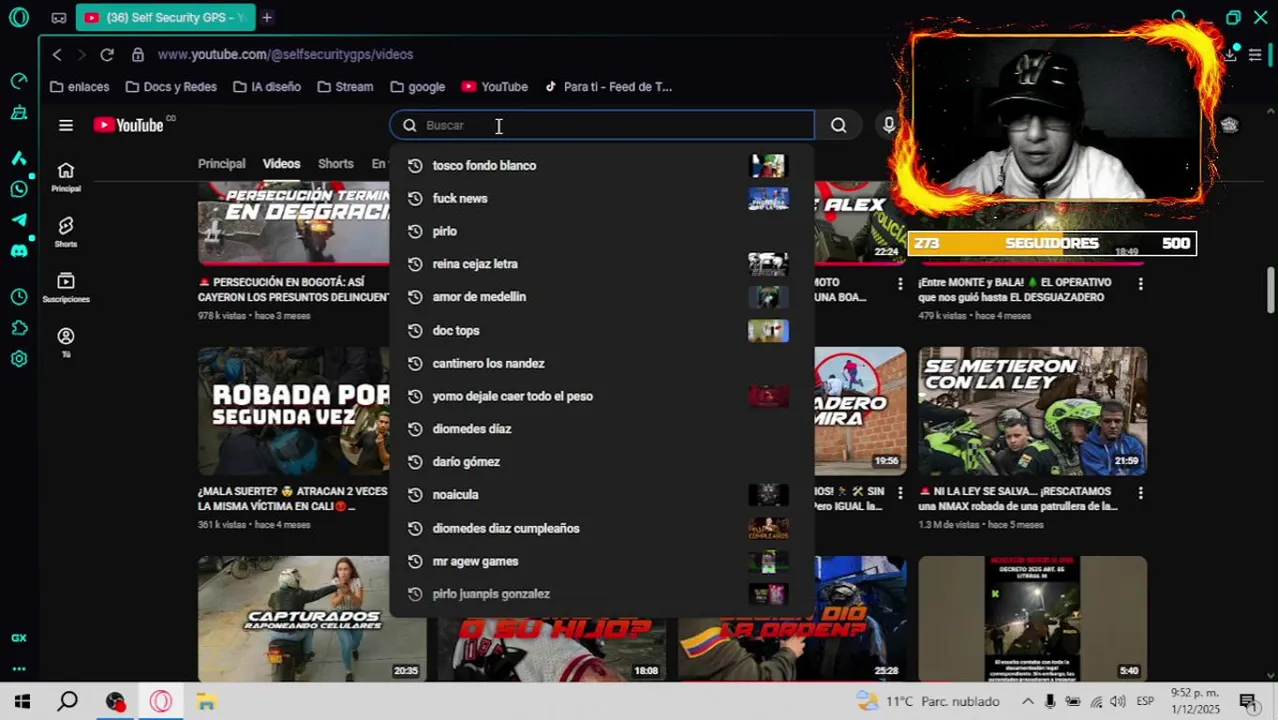The width and height of the screenshot is (1278, 720).
Task: Open the GX icon near the sidebar bottom
Action: pos(18,638)
